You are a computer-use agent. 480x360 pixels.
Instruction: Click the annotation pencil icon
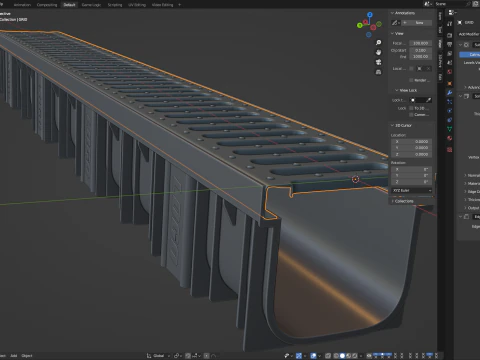(x=395, y=23)
